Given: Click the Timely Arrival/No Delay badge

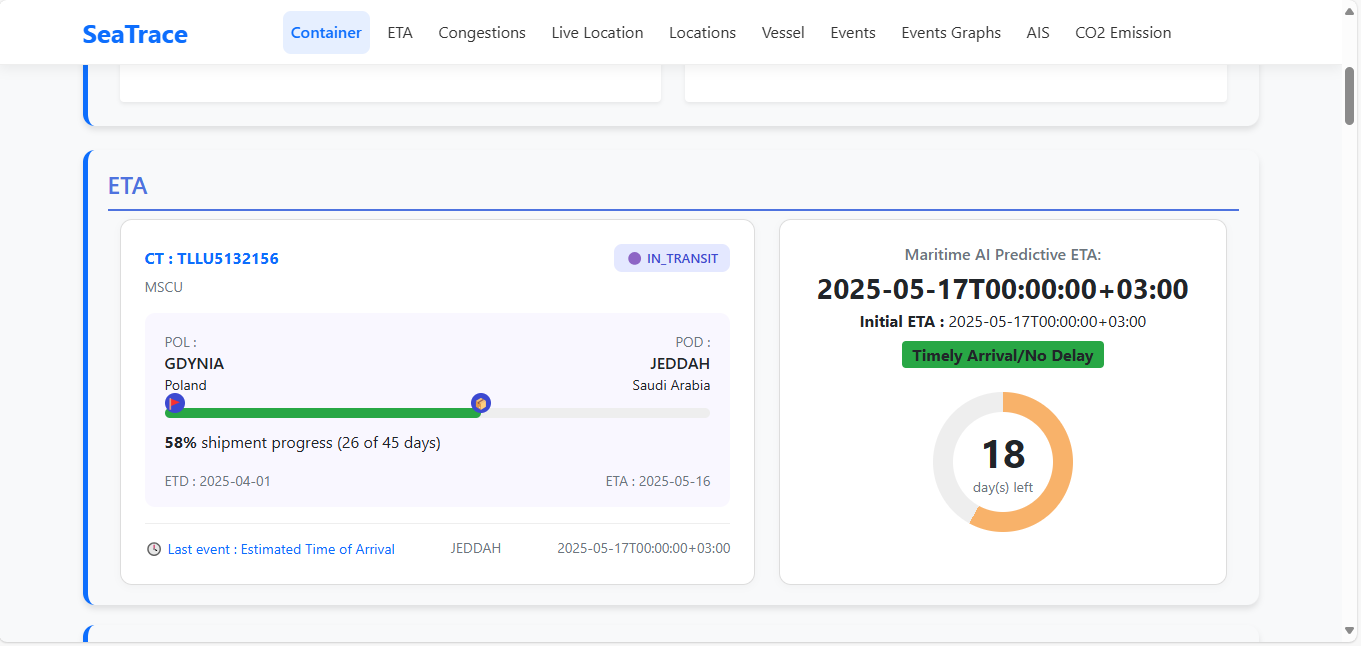Looking at the screenshot, I should (1003, 355).
